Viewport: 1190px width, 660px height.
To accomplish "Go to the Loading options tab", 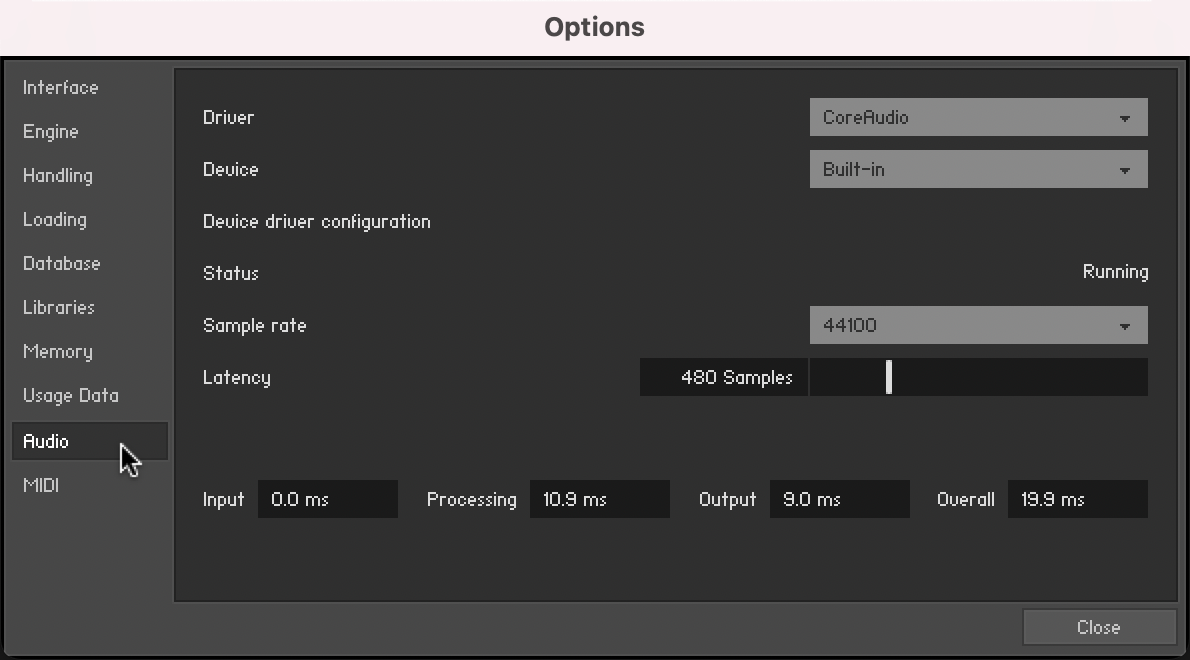I will pyautogui.click(x=55, y=220).
